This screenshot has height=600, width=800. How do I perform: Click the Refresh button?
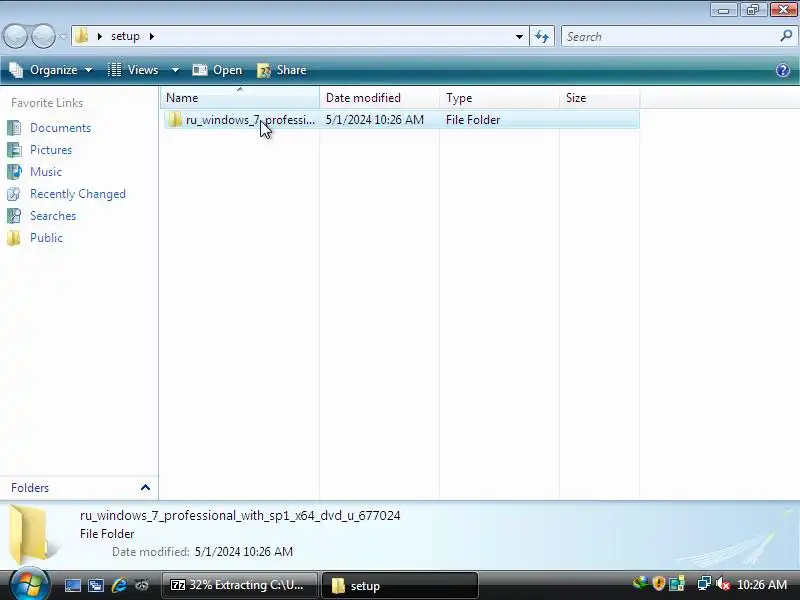(542, 36)
